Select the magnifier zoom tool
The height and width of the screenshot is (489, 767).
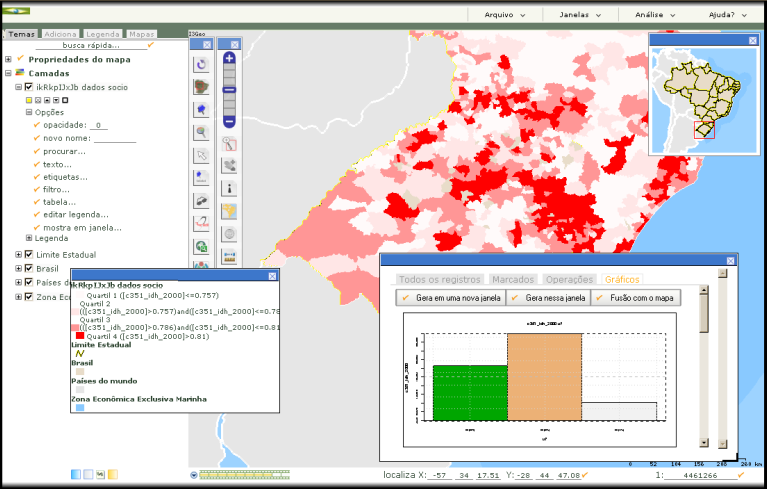[201, 132]
